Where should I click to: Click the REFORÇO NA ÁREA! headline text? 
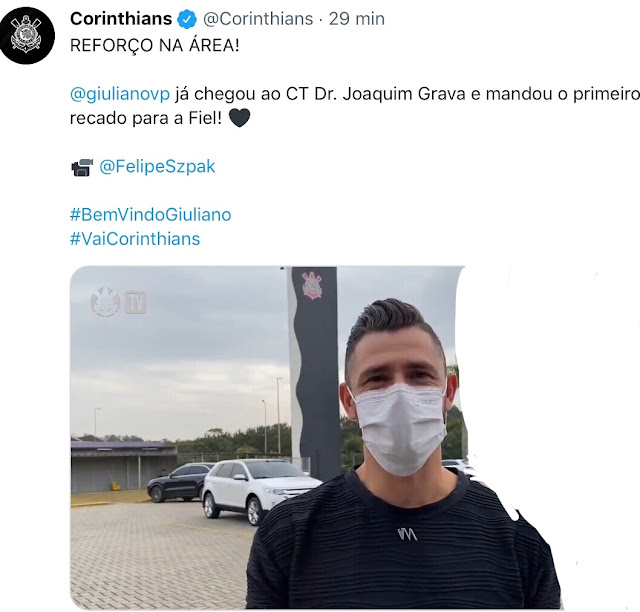(x=154, y=45)
